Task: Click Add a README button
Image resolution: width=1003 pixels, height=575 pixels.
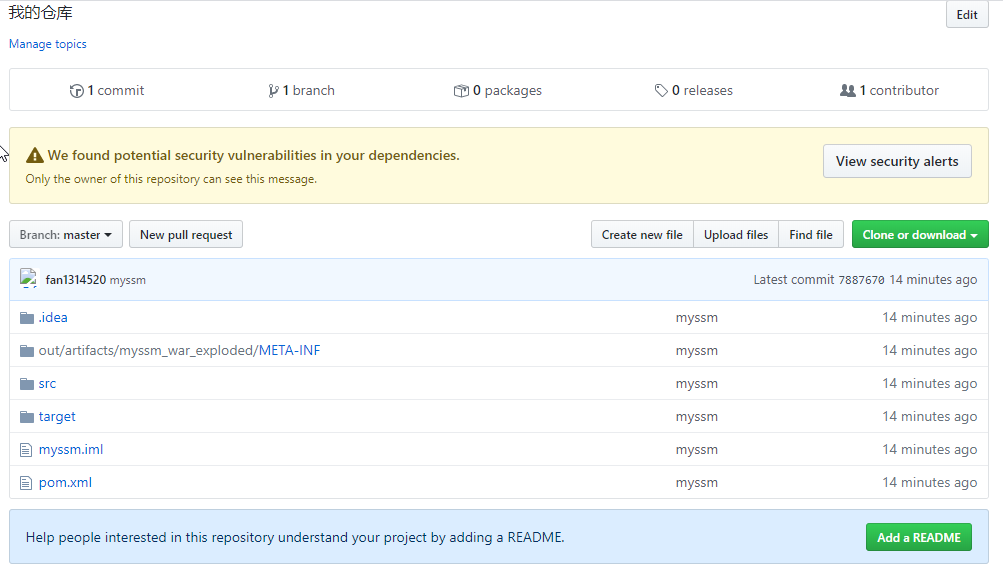Action: (x=919, y=537)
